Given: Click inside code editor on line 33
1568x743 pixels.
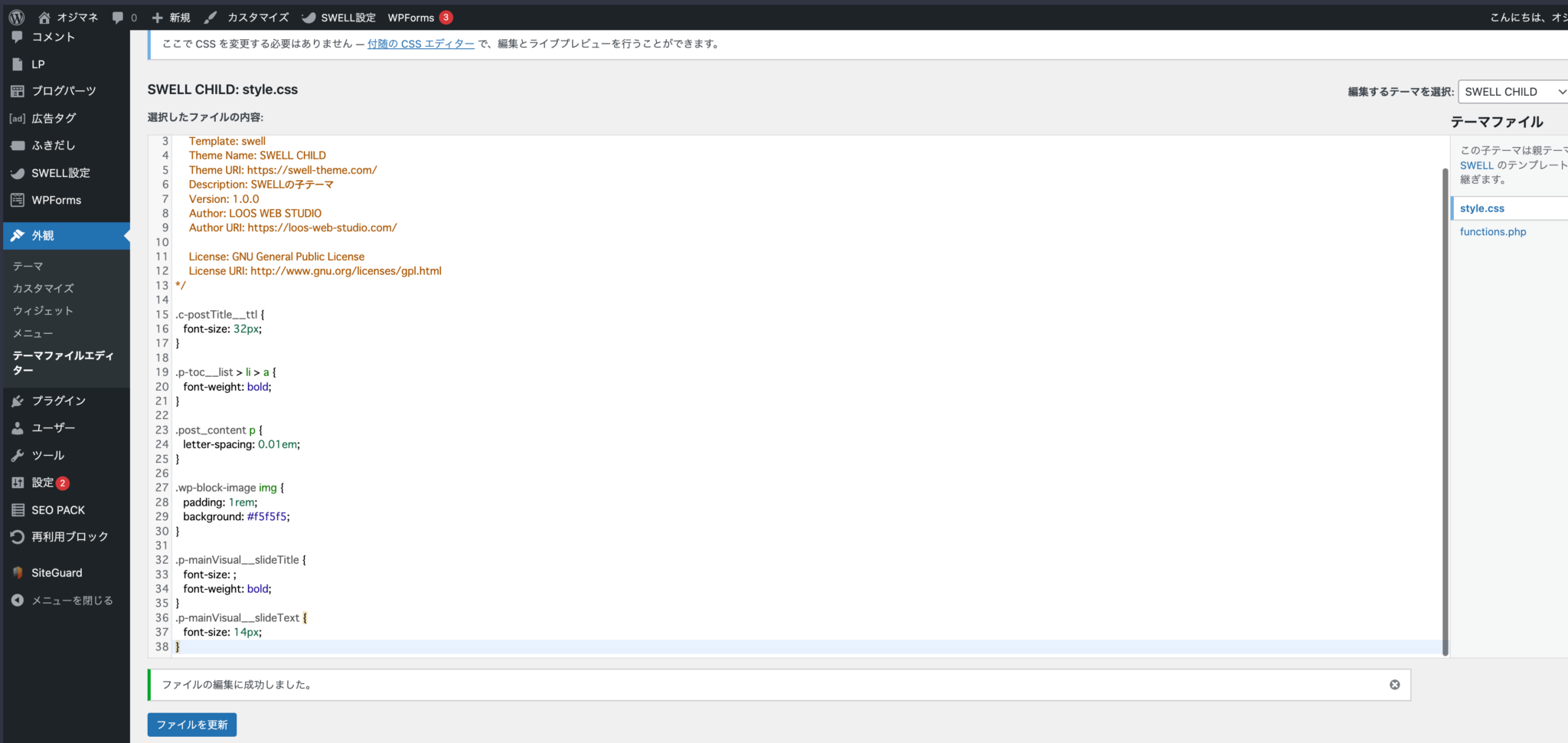Looking at the screenshot, I should pyautogui.click(x=459, y=574).
